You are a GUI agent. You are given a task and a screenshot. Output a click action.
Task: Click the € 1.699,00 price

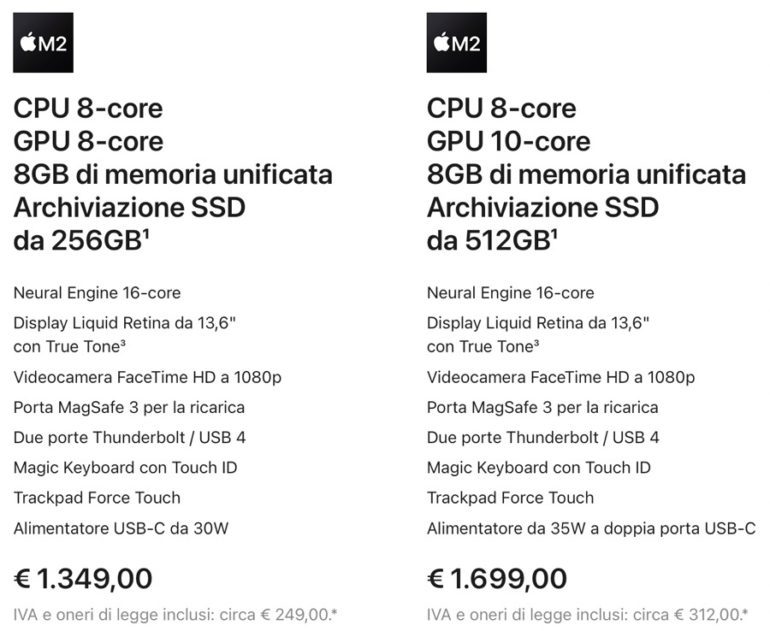(x=497, y=578)
